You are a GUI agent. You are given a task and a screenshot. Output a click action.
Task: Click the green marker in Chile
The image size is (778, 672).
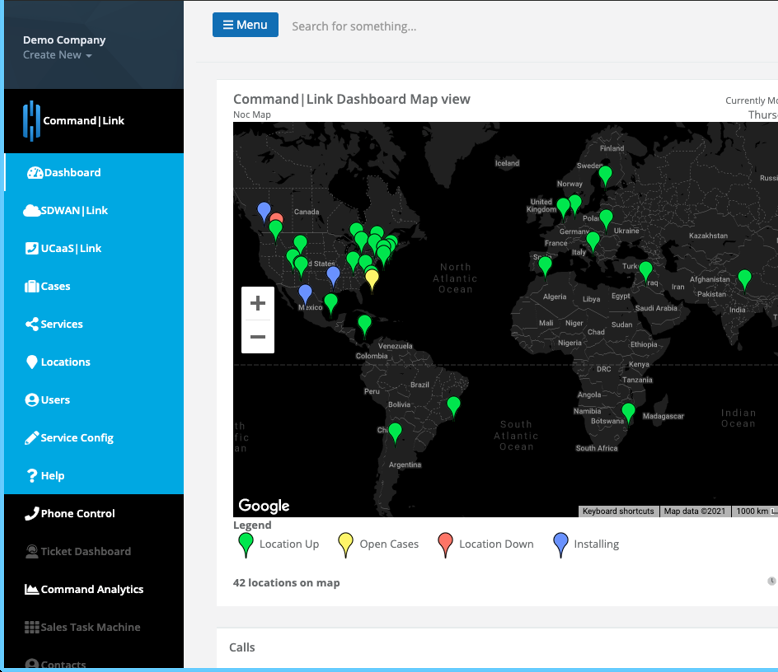tap(395, 433)
